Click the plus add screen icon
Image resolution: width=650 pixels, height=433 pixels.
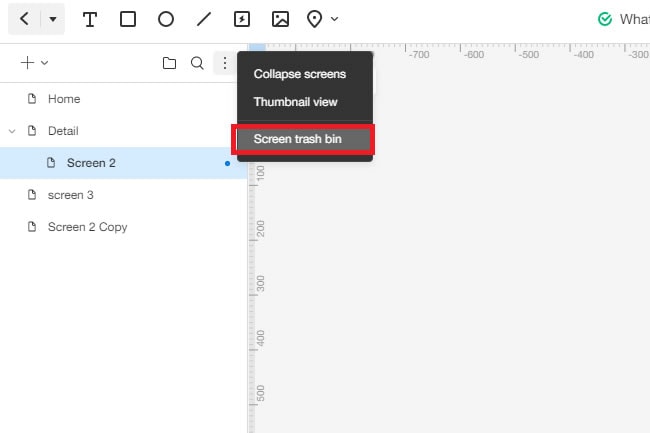[27, 63]
